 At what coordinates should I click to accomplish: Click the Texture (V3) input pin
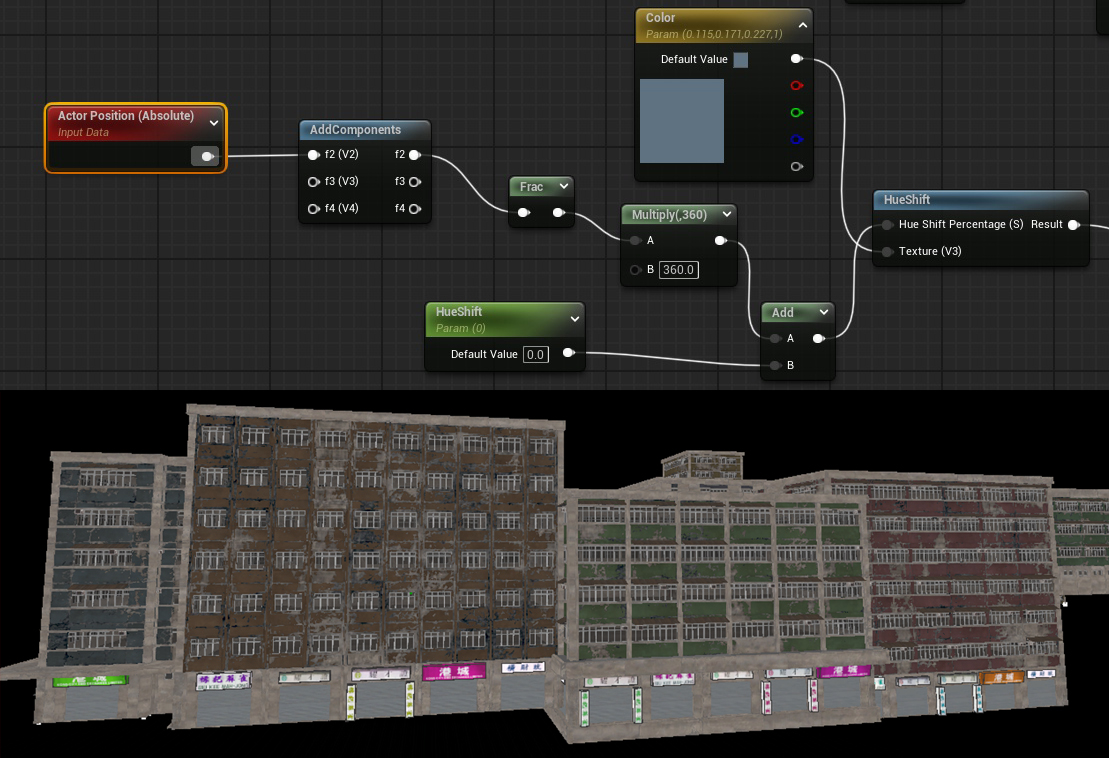(x=887, y=252)
